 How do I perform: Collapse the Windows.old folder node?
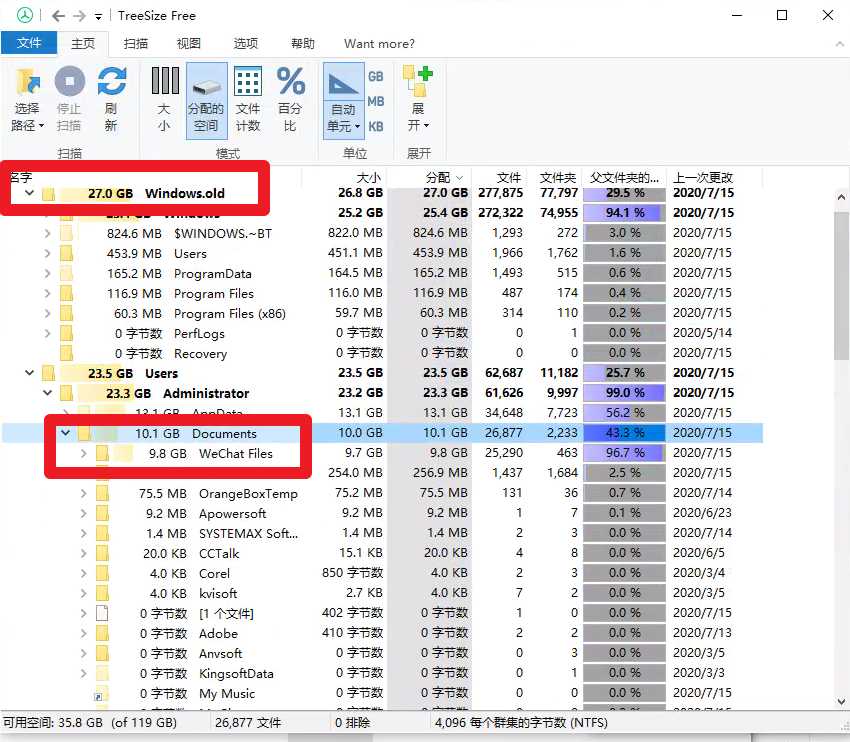pyautogui.click(x=29, y=193)
